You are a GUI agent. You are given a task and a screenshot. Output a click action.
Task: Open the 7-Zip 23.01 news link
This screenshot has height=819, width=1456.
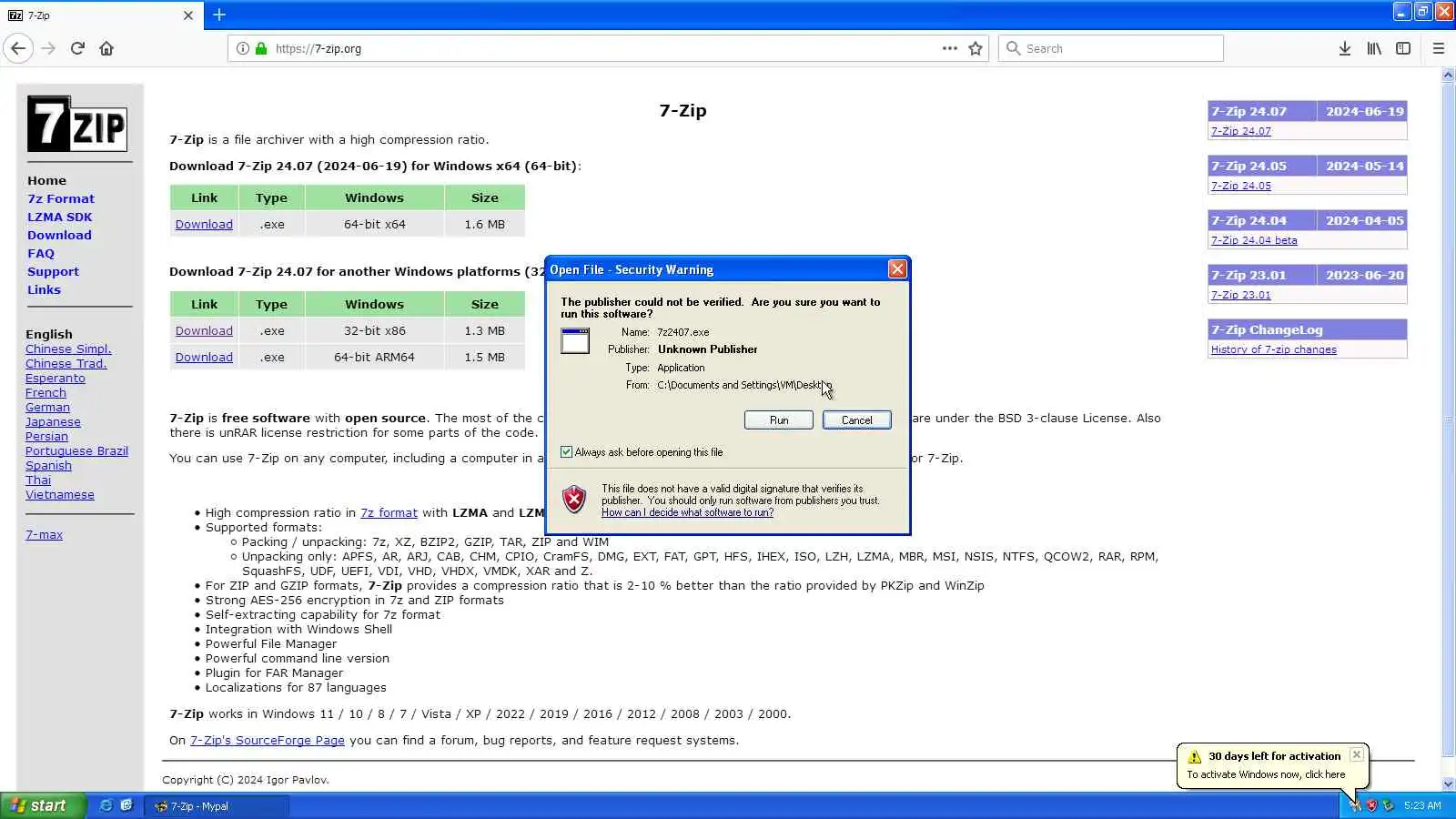(1240, 295)
